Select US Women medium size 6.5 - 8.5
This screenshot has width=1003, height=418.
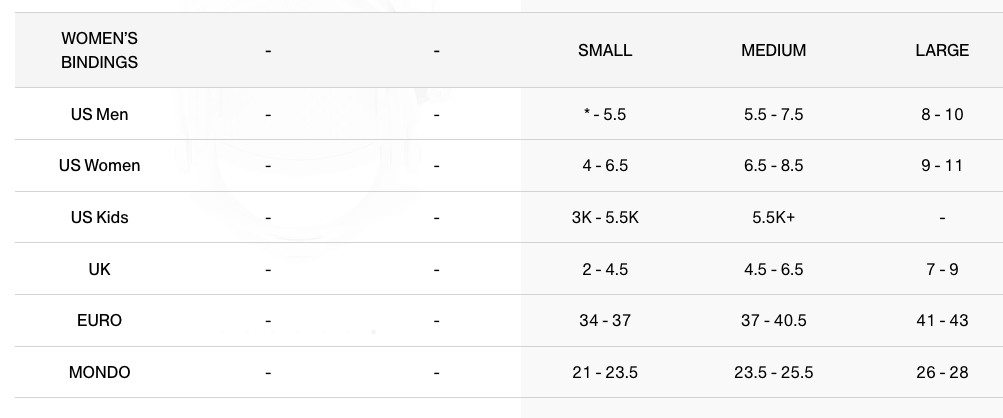[773, 165]
